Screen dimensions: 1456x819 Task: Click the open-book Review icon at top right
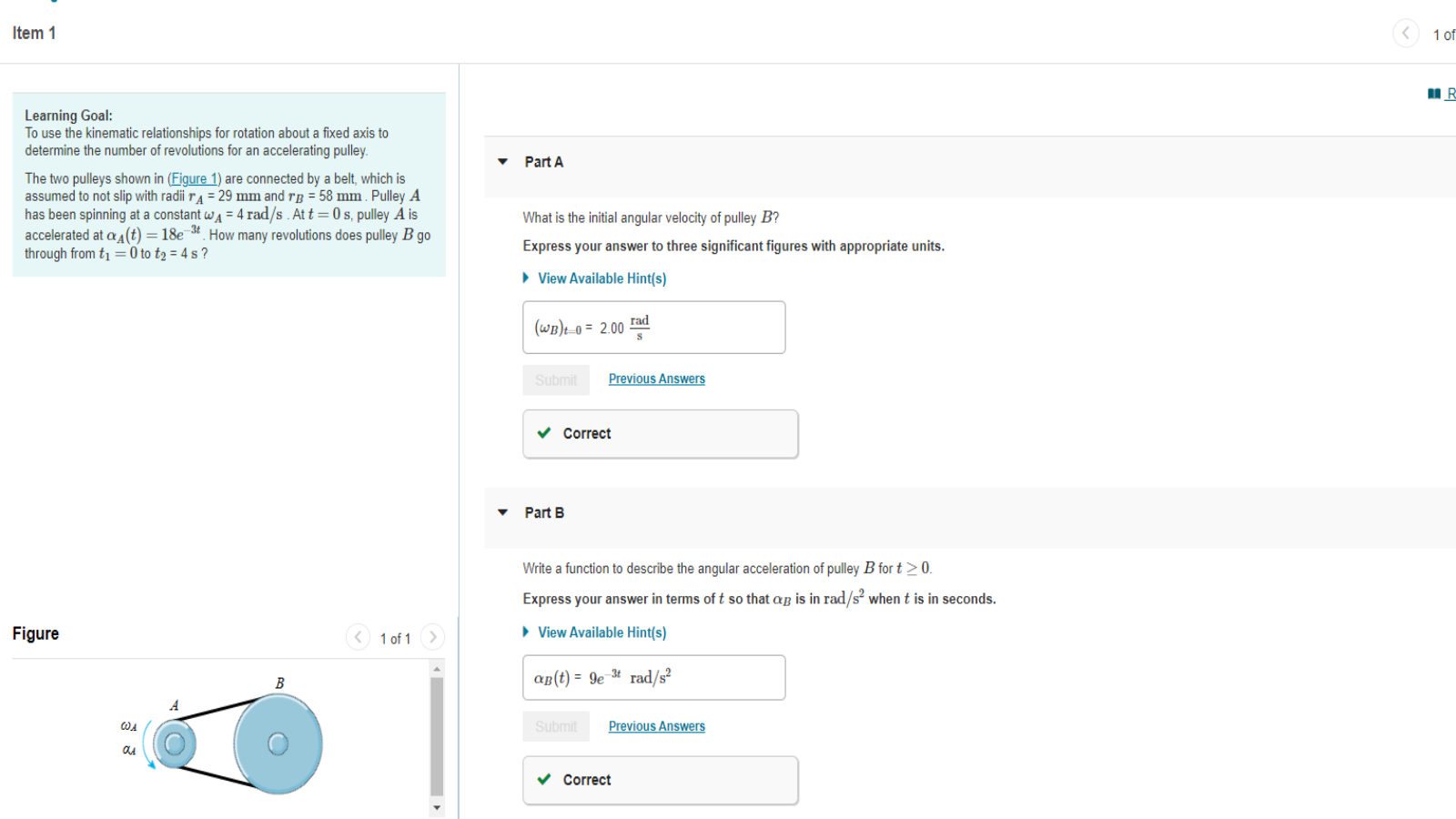[1434, 94]
